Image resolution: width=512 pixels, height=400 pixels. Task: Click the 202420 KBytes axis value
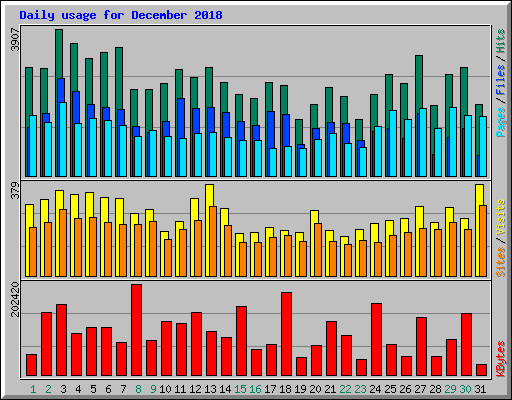tap(15, 299)
